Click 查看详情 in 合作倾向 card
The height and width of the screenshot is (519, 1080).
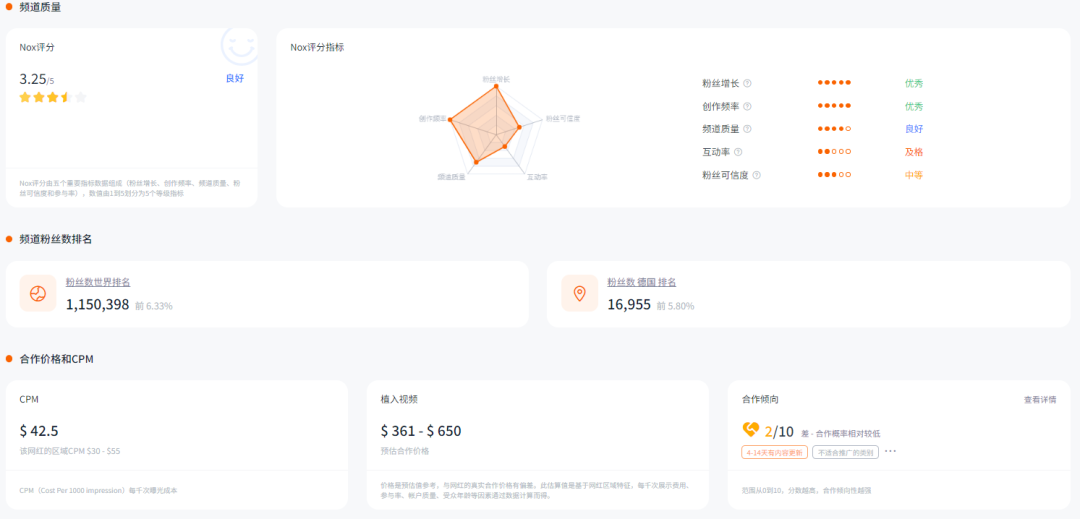click(1040, 400)
